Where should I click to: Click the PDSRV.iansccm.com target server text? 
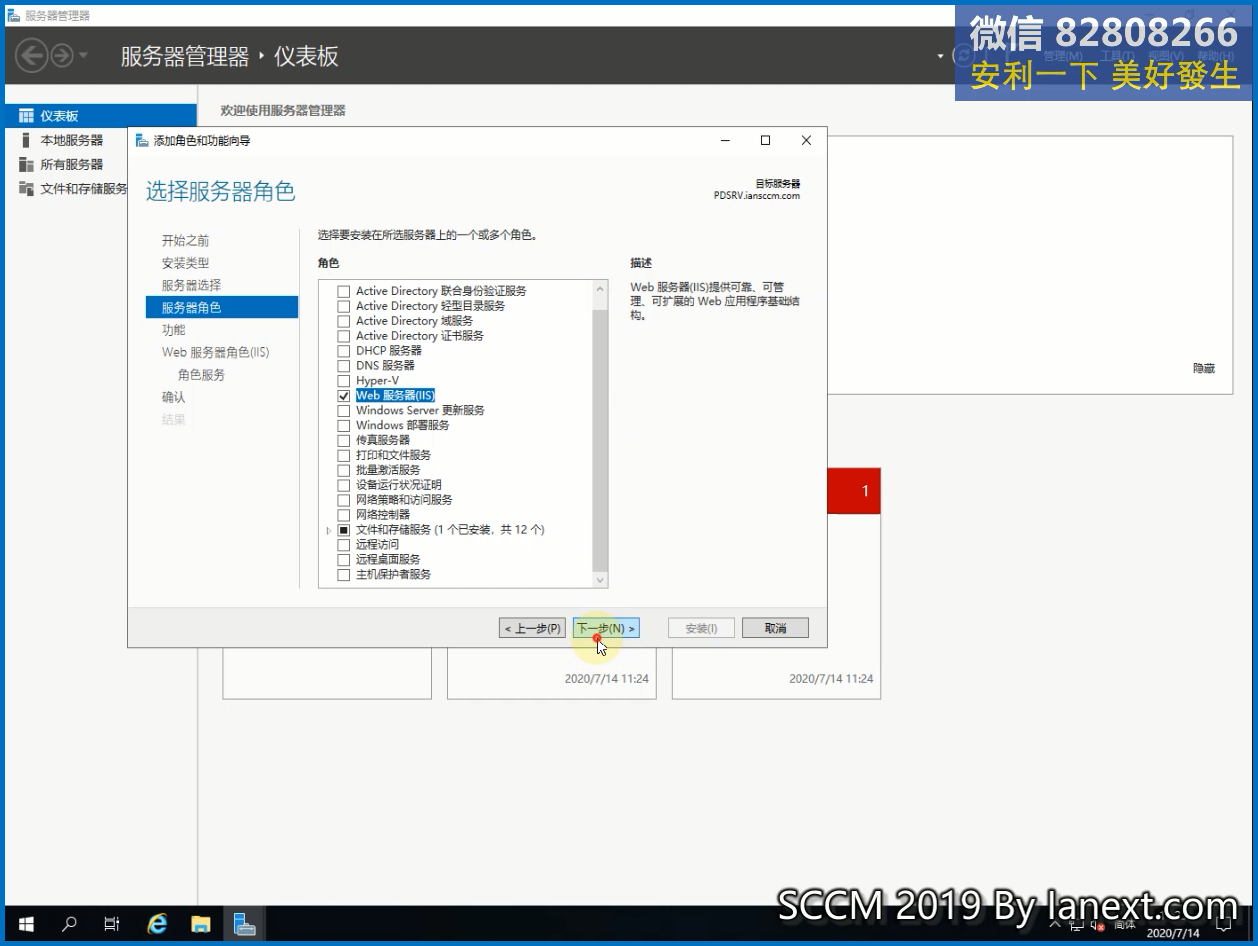click(757, 196)
